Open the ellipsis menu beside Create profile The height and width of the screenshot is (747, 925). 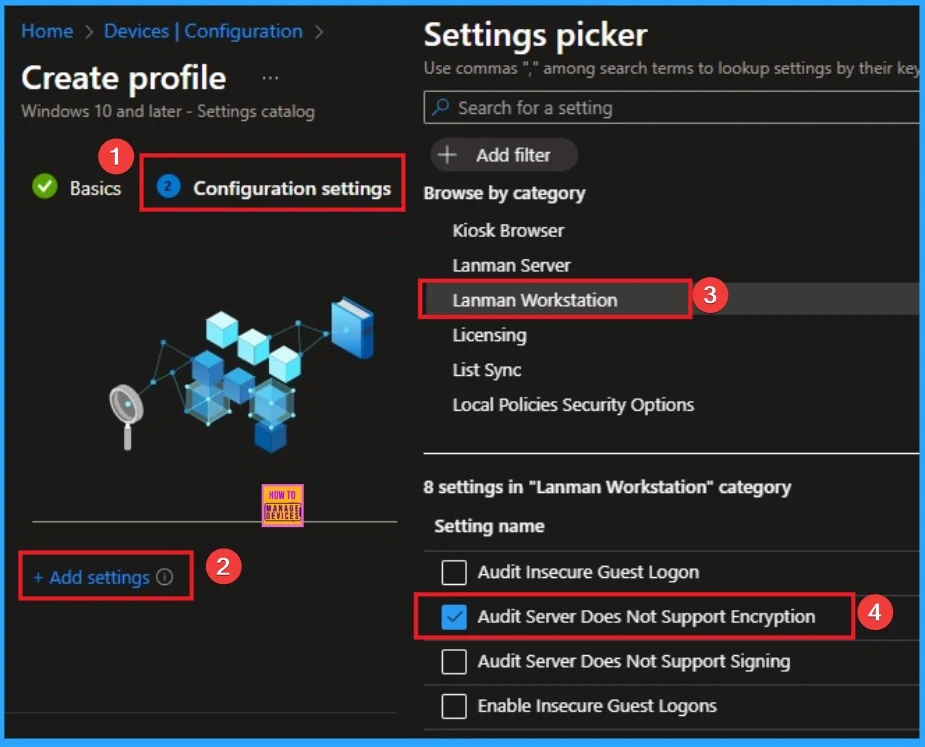click(x=270, y=78)
